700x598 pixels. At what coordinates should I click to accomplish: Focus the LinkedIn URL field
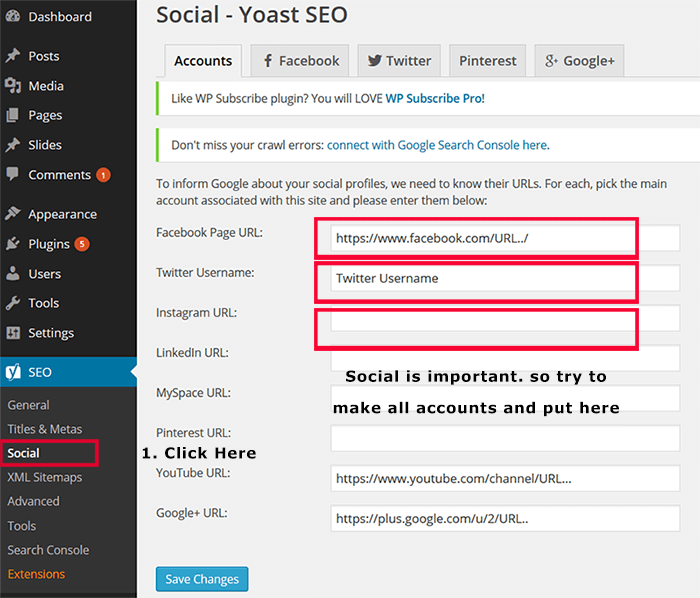505,358
